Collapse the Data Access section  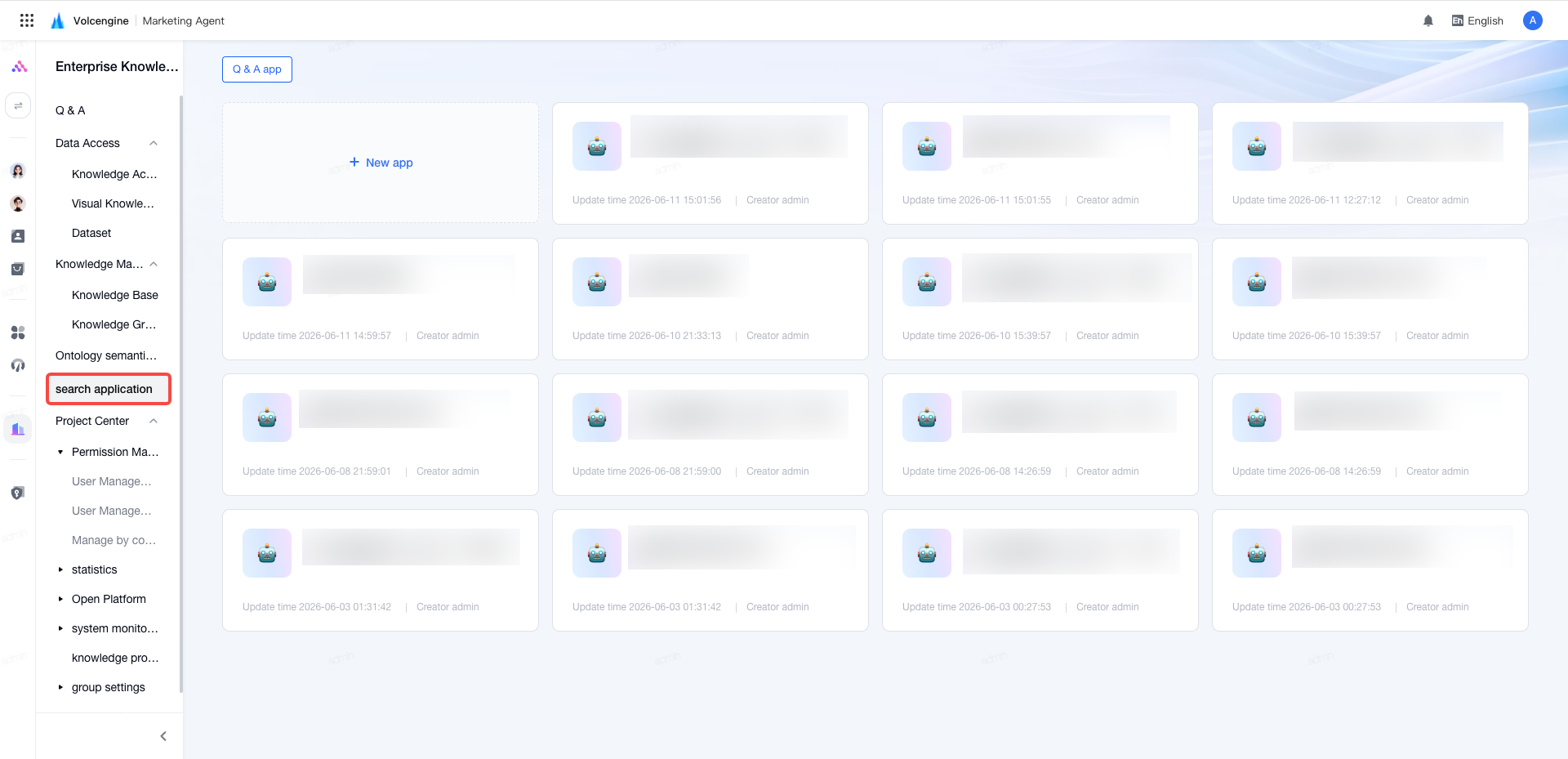154,143
